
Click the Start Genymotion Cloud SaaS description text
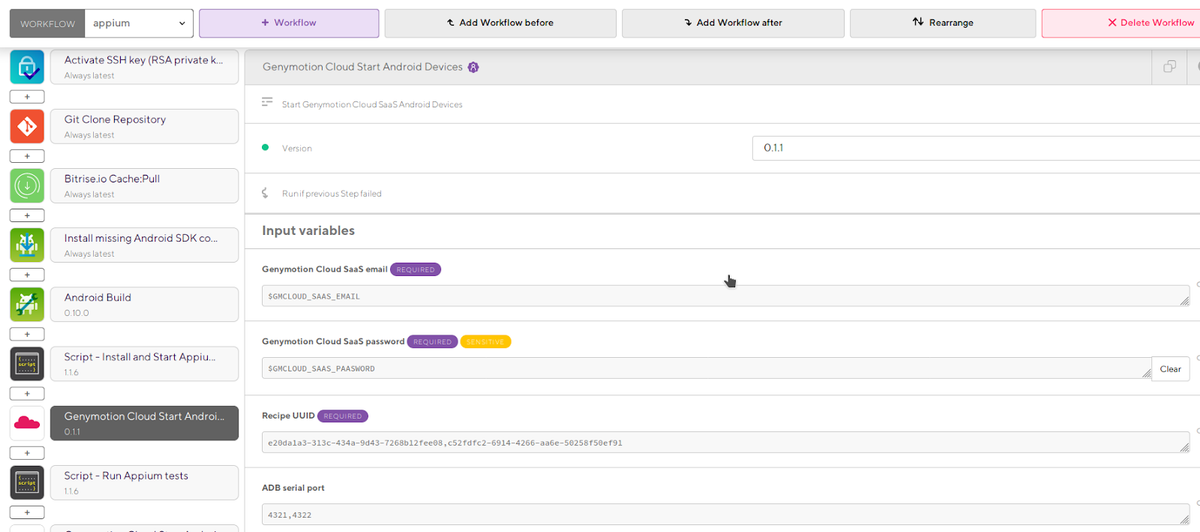pos(372,104)
